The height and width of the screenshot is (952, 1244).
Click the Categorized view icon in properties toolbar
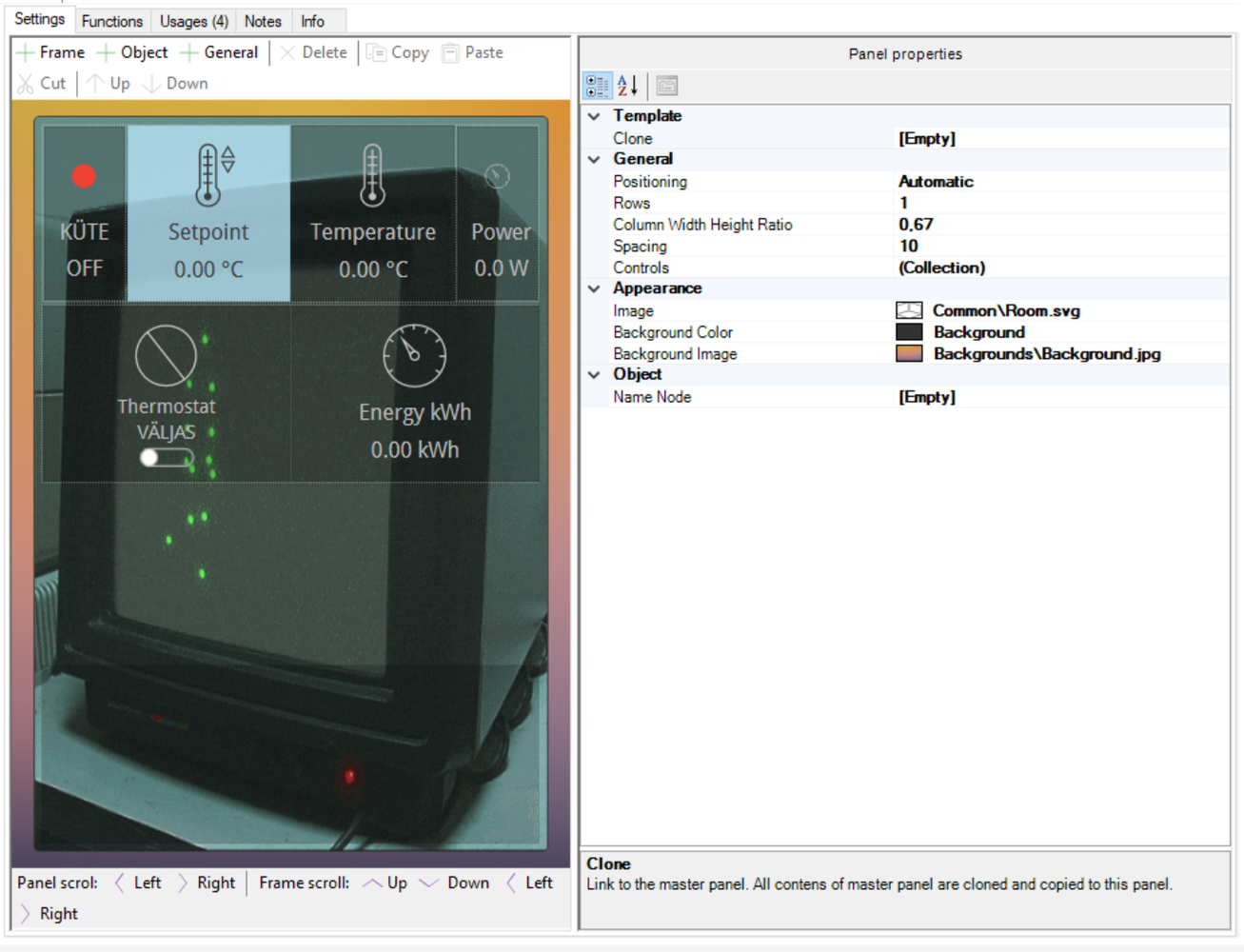[597, 86]
